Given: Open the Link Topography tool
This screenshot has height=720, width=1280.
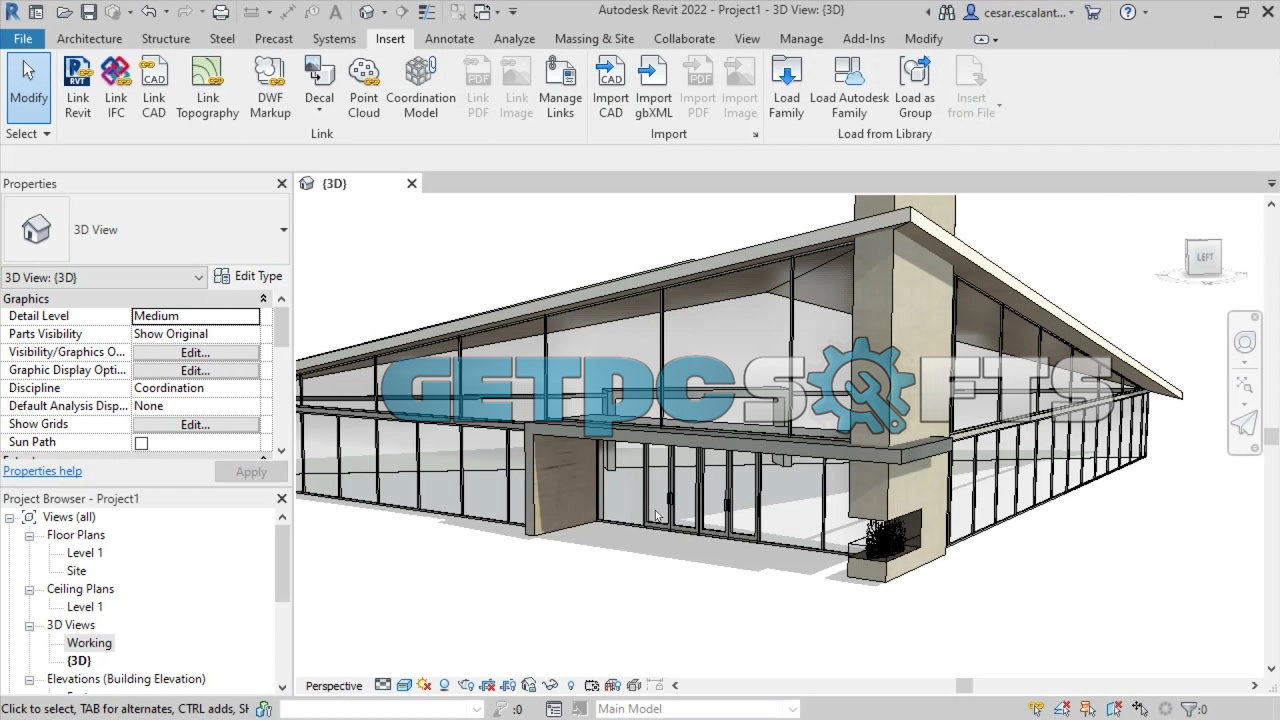Looking at the screenshot, I should 208,88.
